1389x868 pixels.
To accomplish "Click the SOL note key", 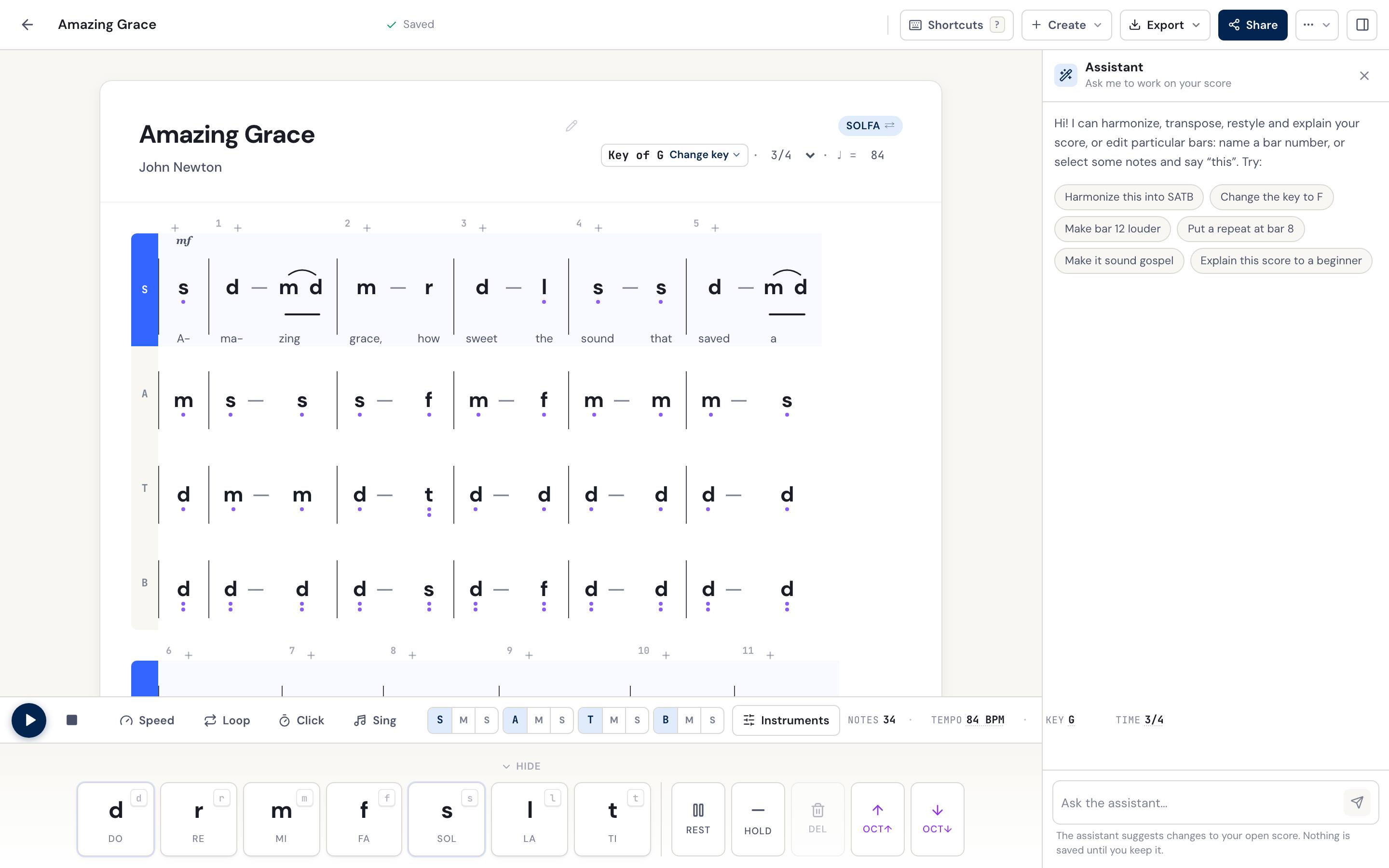I will point(446,819).
